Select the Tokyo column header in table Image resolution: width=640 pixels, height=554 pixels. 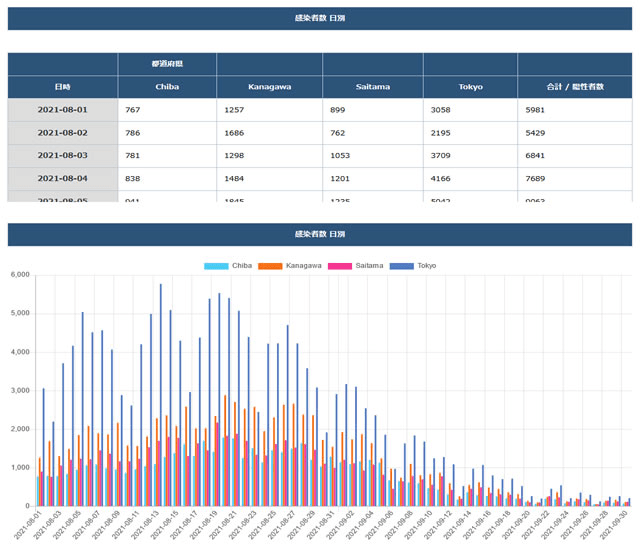(x=470, y=86)
